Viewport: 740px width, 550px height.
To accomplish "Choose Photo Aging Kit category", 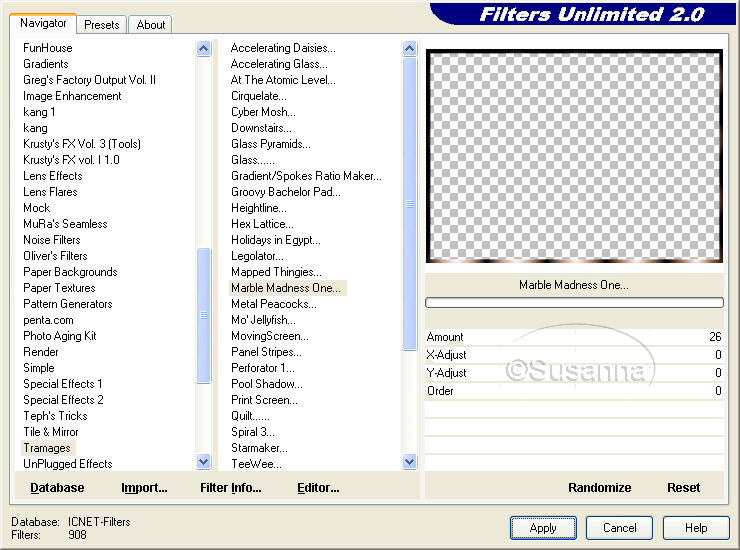I will tap(60, 336).
